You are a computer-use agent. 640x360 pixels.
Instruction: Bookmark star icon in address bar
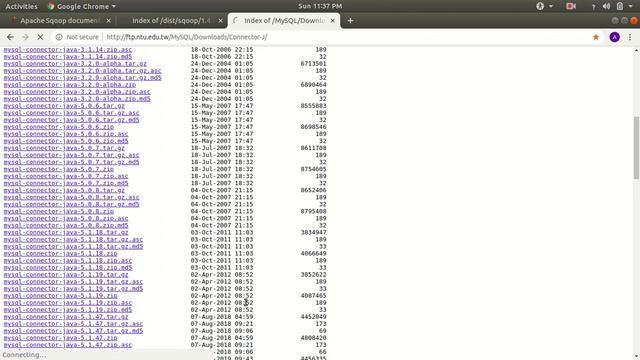pyautogui.click(x=596, y=37)
